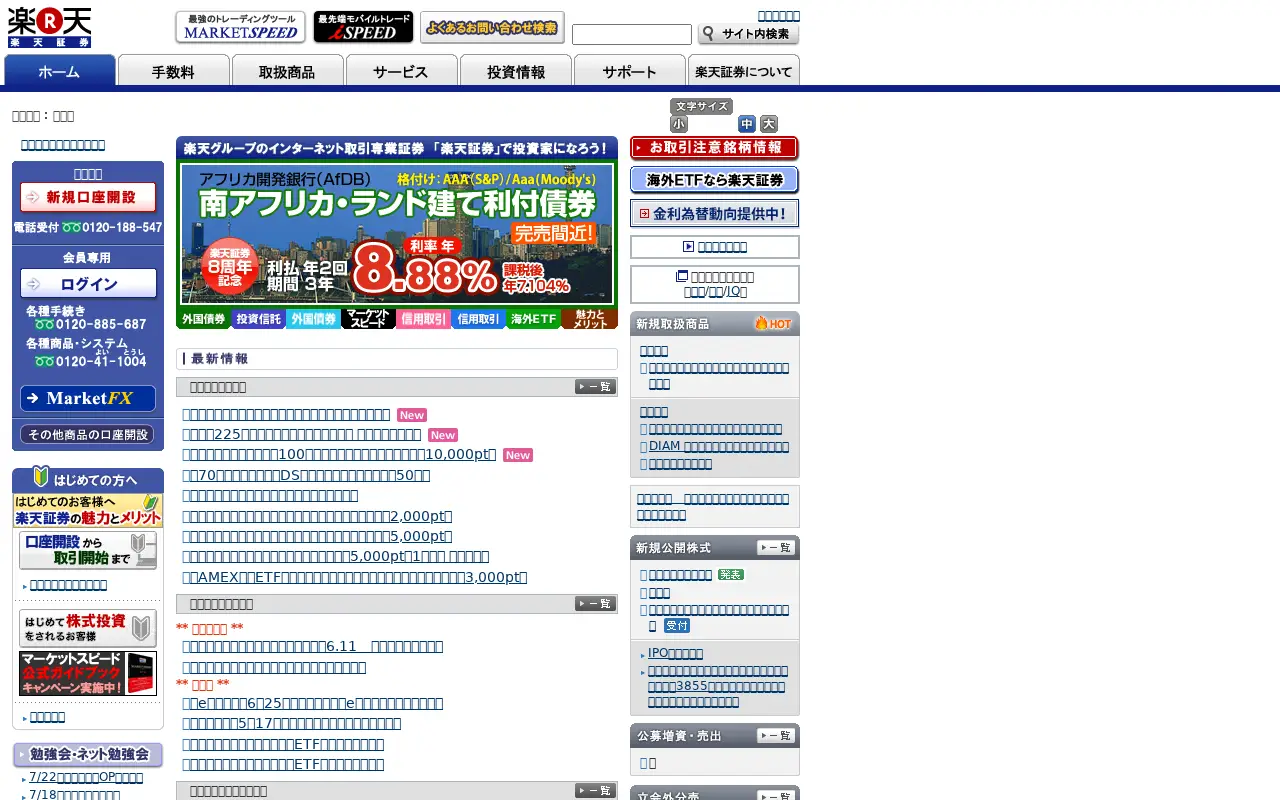Click the 新規口座開設 button
The height and width of the screenshot is (800, 1280).
click(x=88, y=197)
